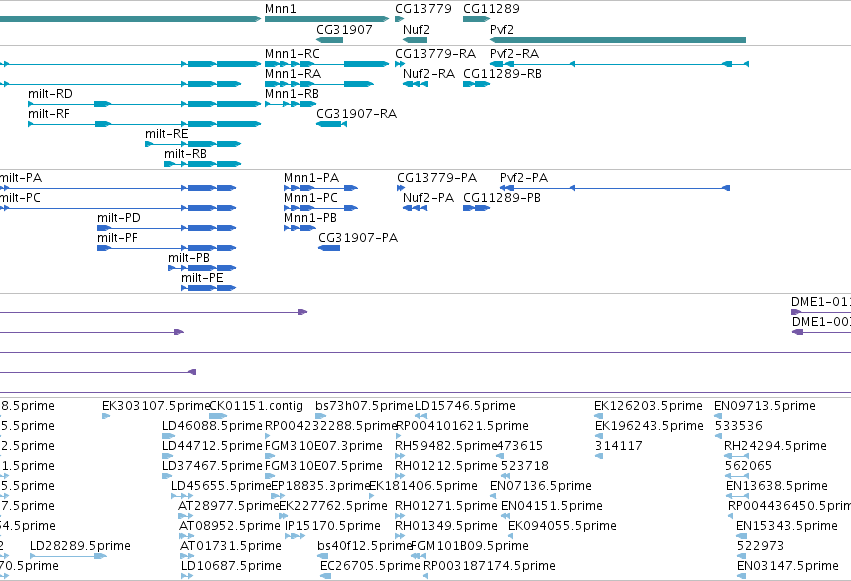Click EST EN13638.5prime
The width and height of the screenshot is (851, 581).
[x=777, y=486]
